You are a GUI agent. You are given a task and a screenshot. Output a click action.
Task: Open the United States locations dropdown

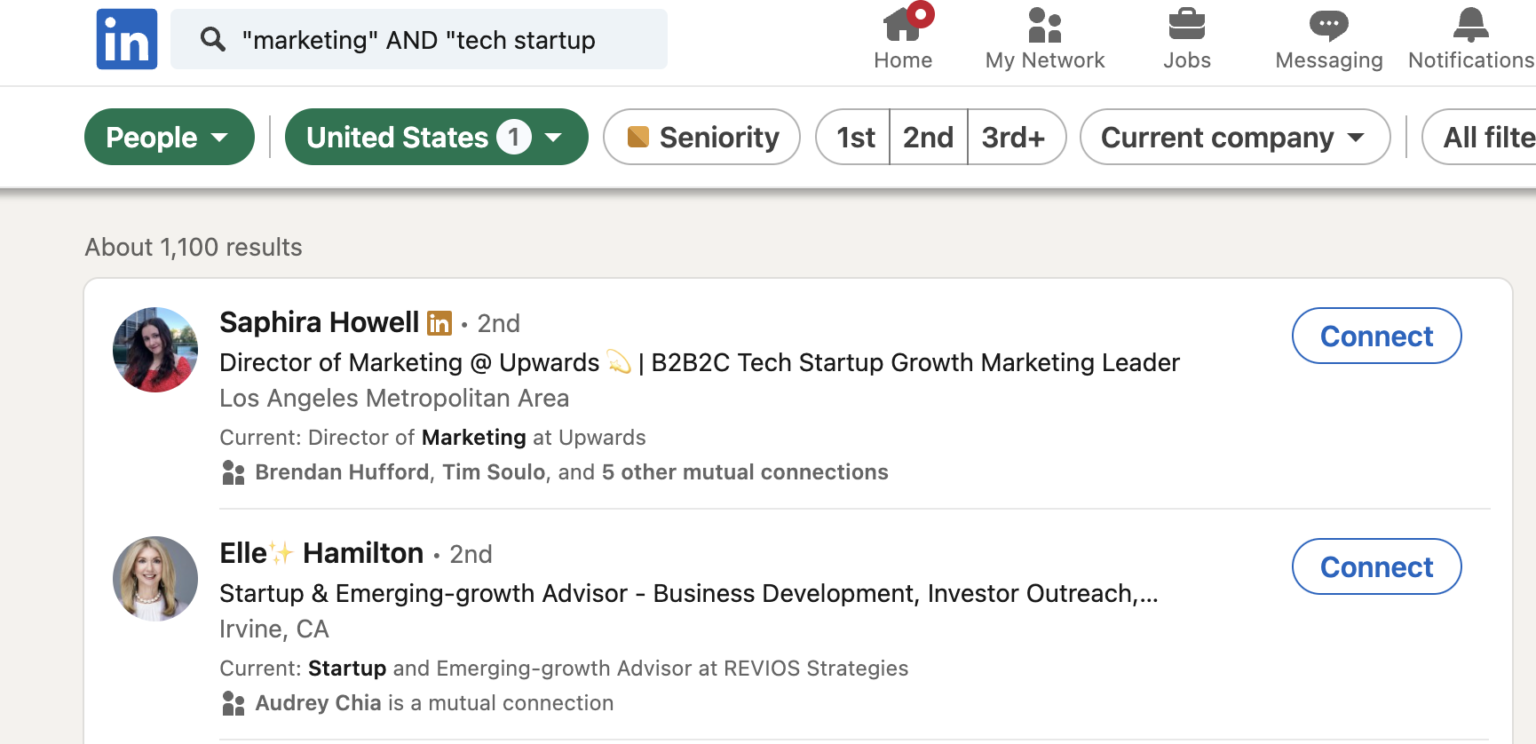point(436,137)
